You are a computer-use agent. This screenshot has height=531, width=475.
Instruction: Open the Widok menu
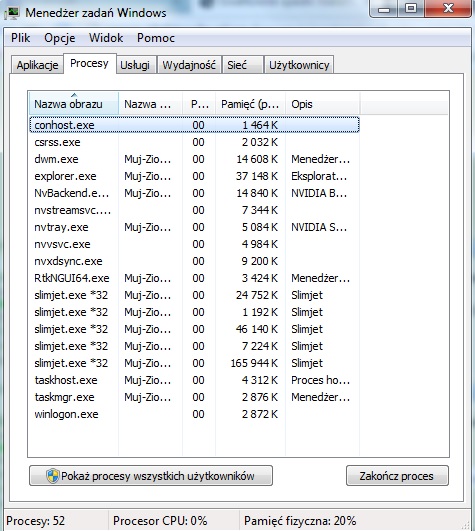106,38
